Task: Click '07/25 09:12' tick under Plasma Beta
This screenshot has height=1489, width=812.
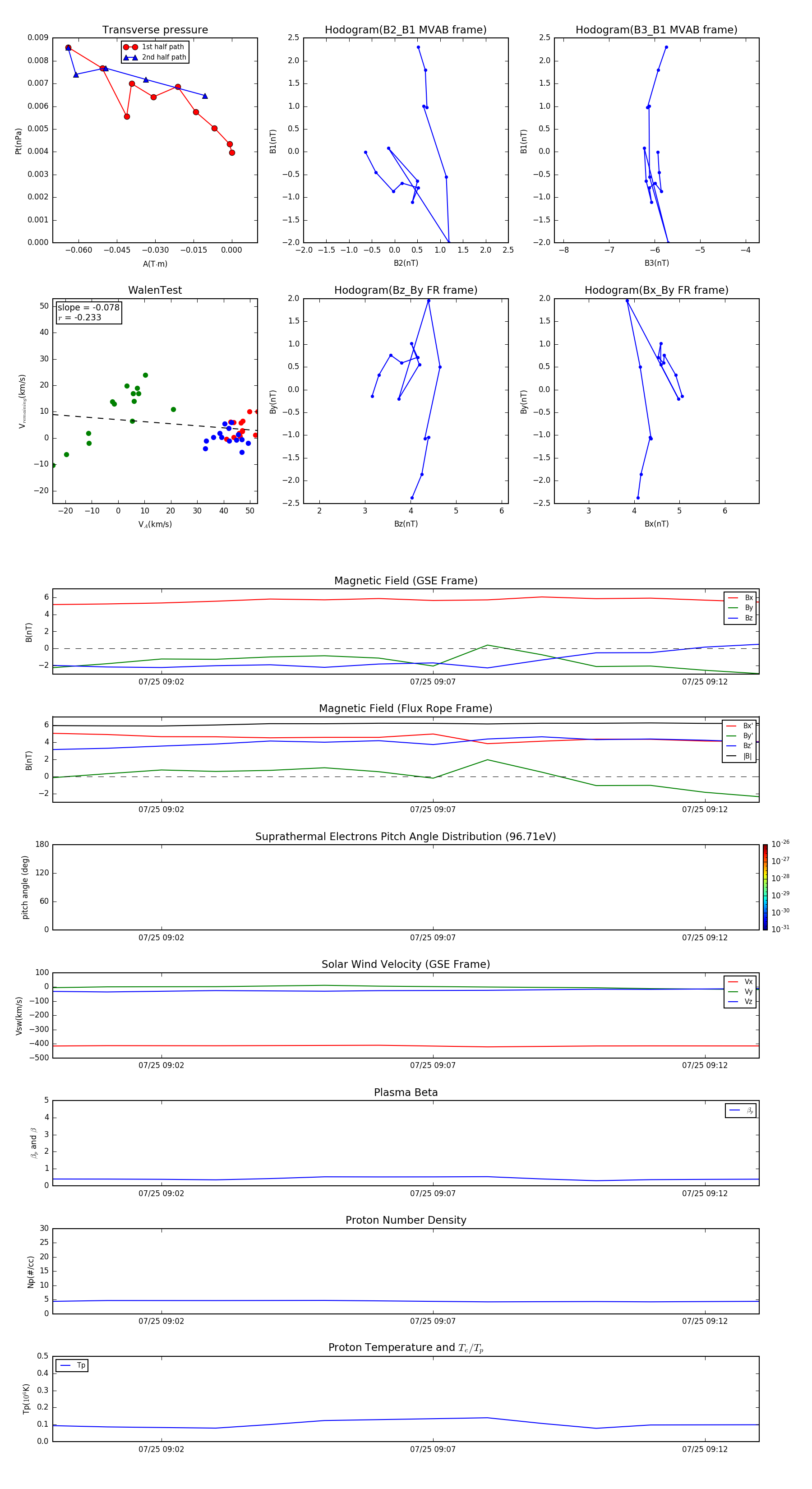Action: pos(705,1193)
